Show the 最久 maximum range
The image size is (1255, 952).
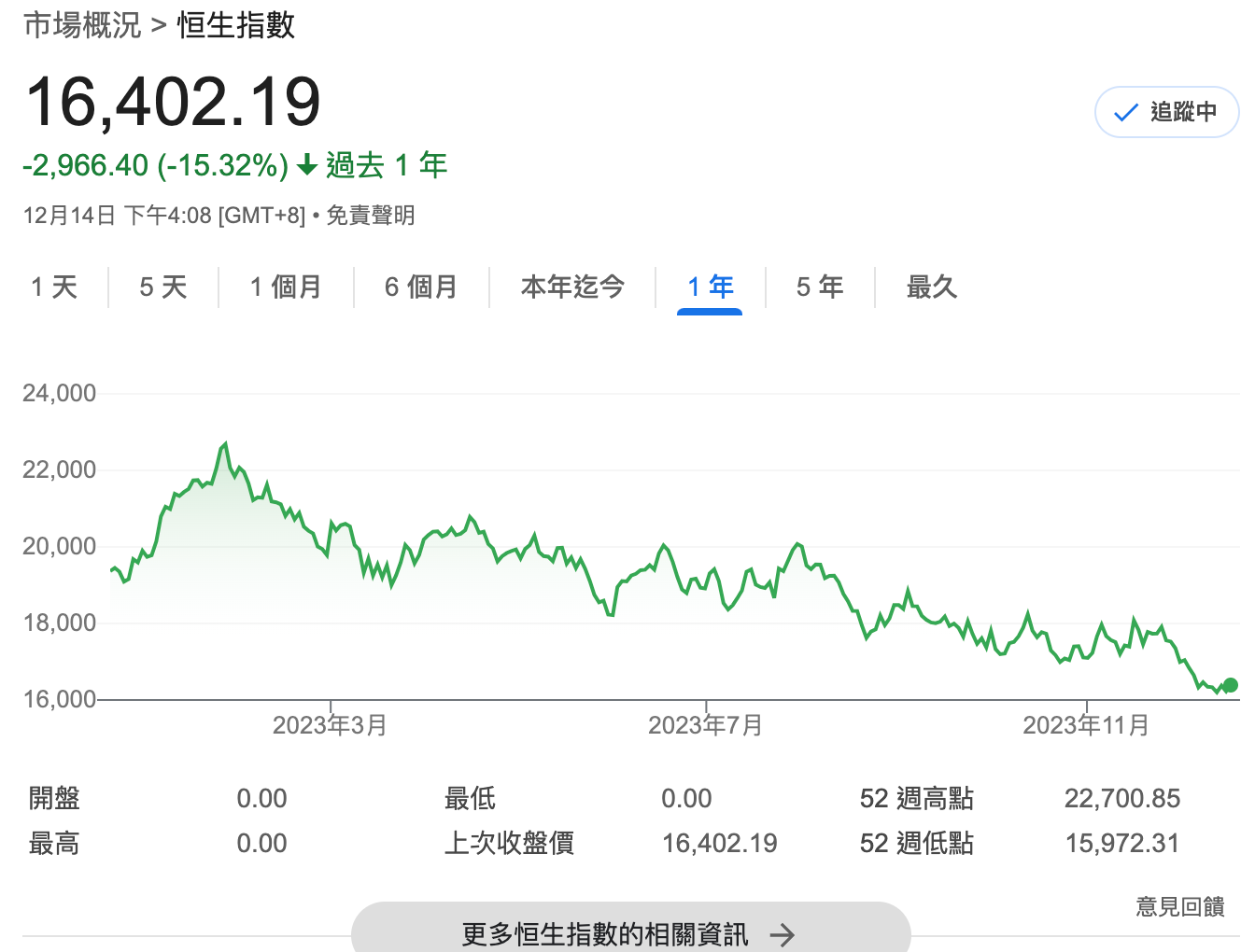[x=932, y=287]
